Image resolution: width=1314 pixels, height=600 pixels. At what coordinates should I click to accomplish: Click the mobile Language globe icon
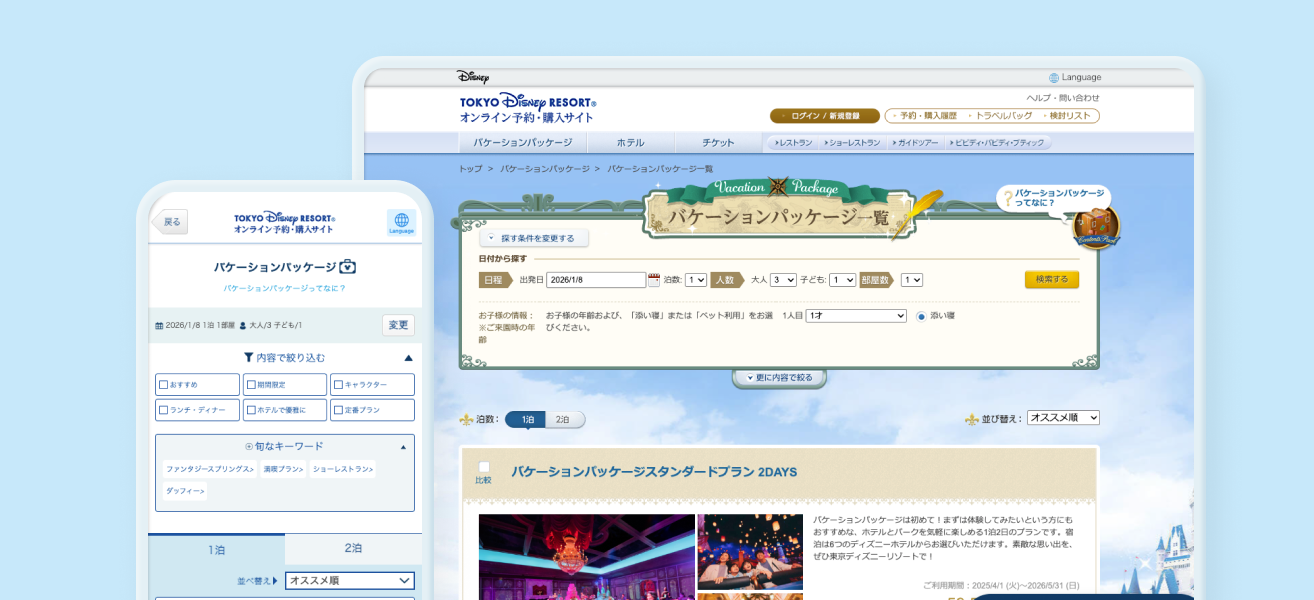(x=401, y=221)
